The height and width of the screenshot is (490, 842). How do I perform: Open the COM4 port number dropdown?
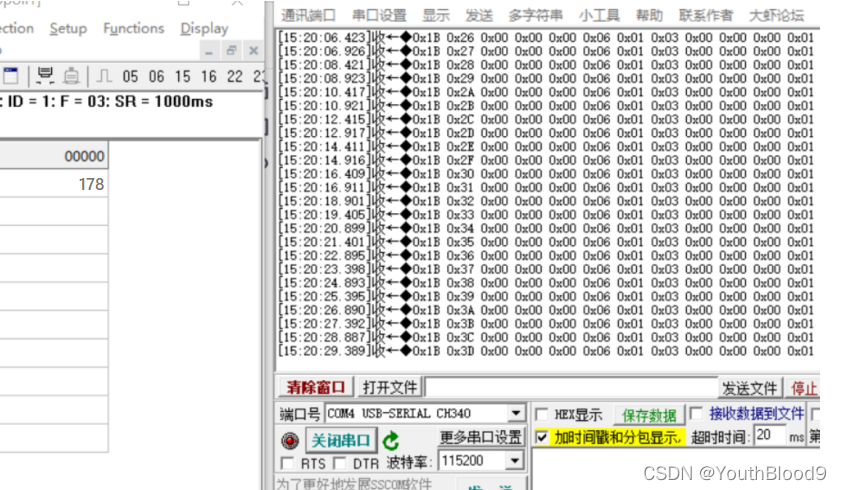516,413
